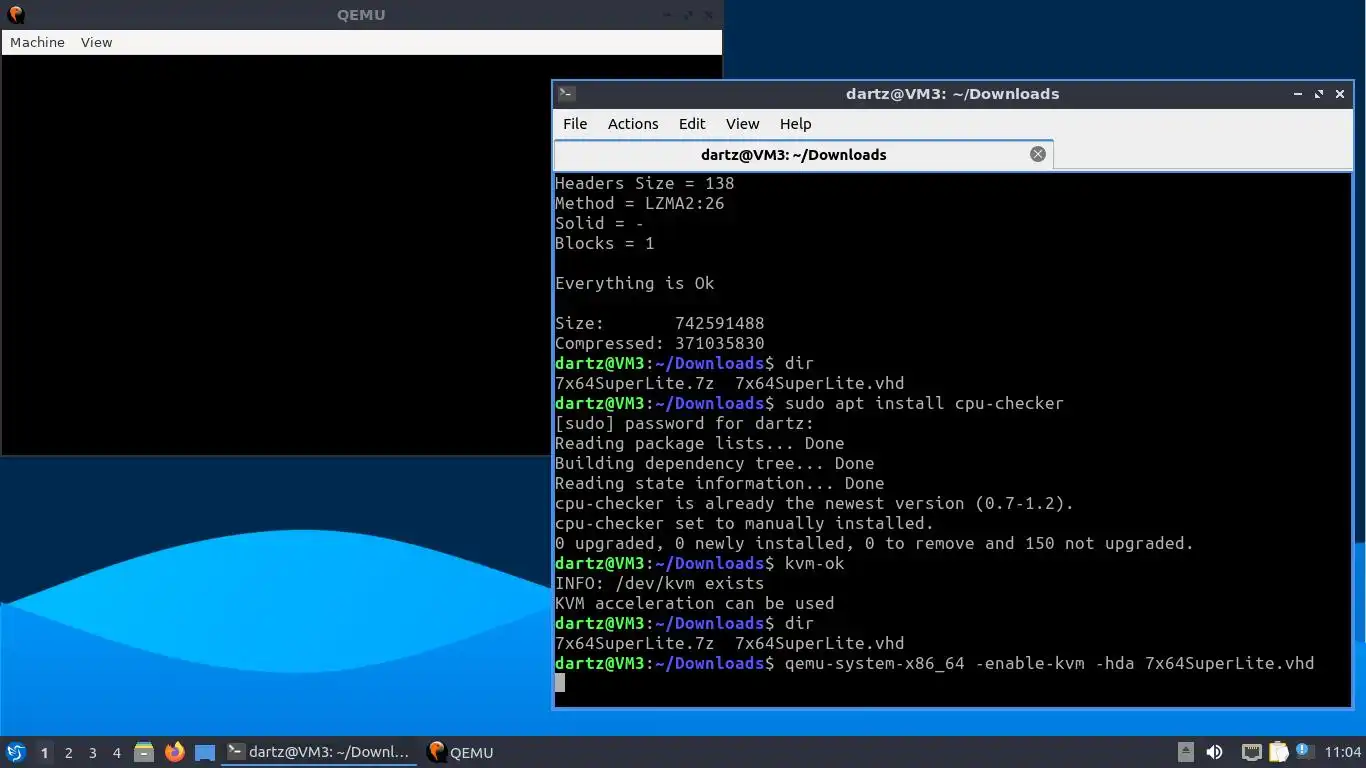
Task: Click the Size value 742591488
Action: pyautogui.click(x=720, y=323)
